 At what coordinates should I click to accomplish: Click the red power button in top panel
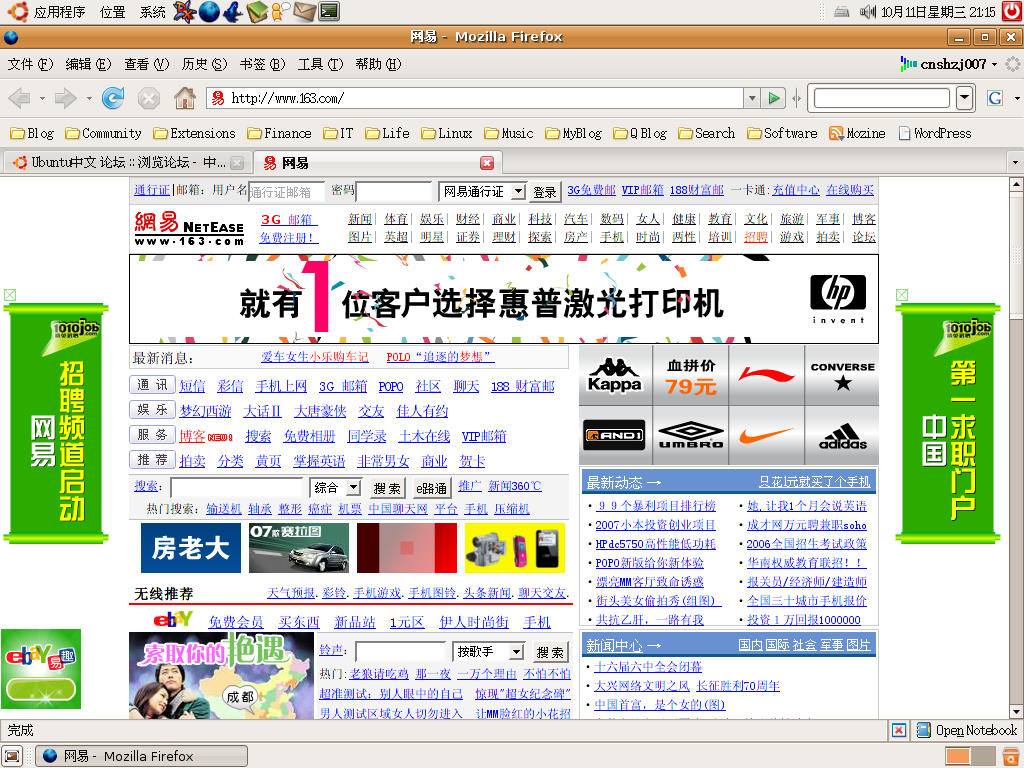1012,11
